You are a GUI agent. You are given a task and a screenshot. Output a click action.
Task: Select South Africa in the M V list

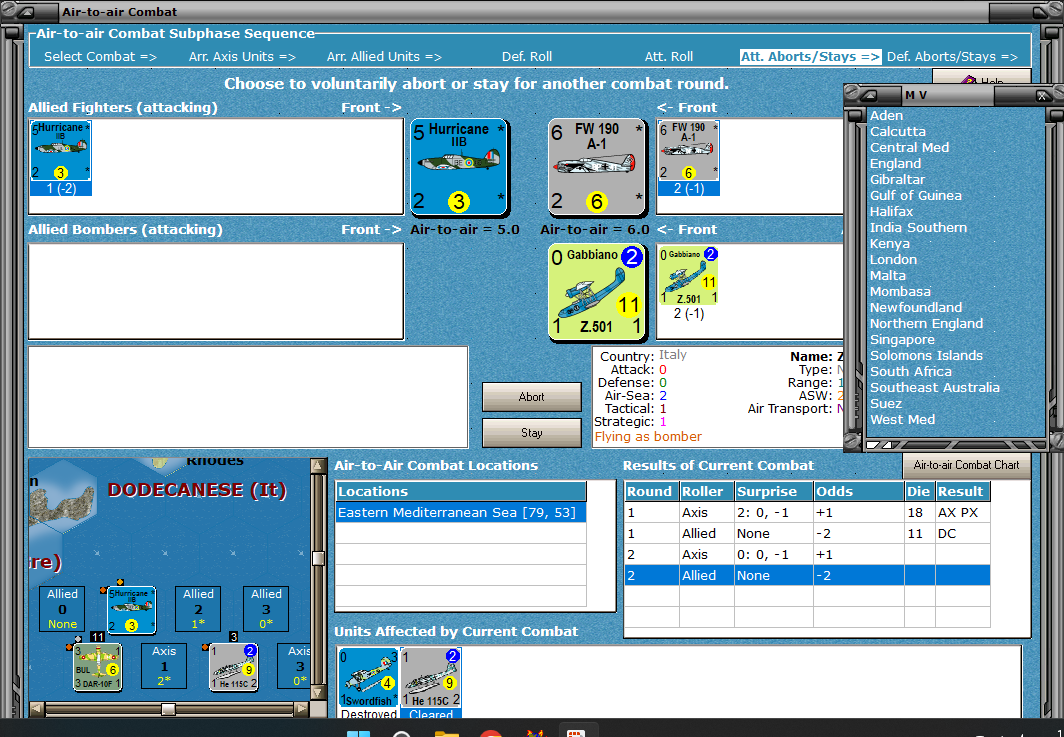coord(911,371)
